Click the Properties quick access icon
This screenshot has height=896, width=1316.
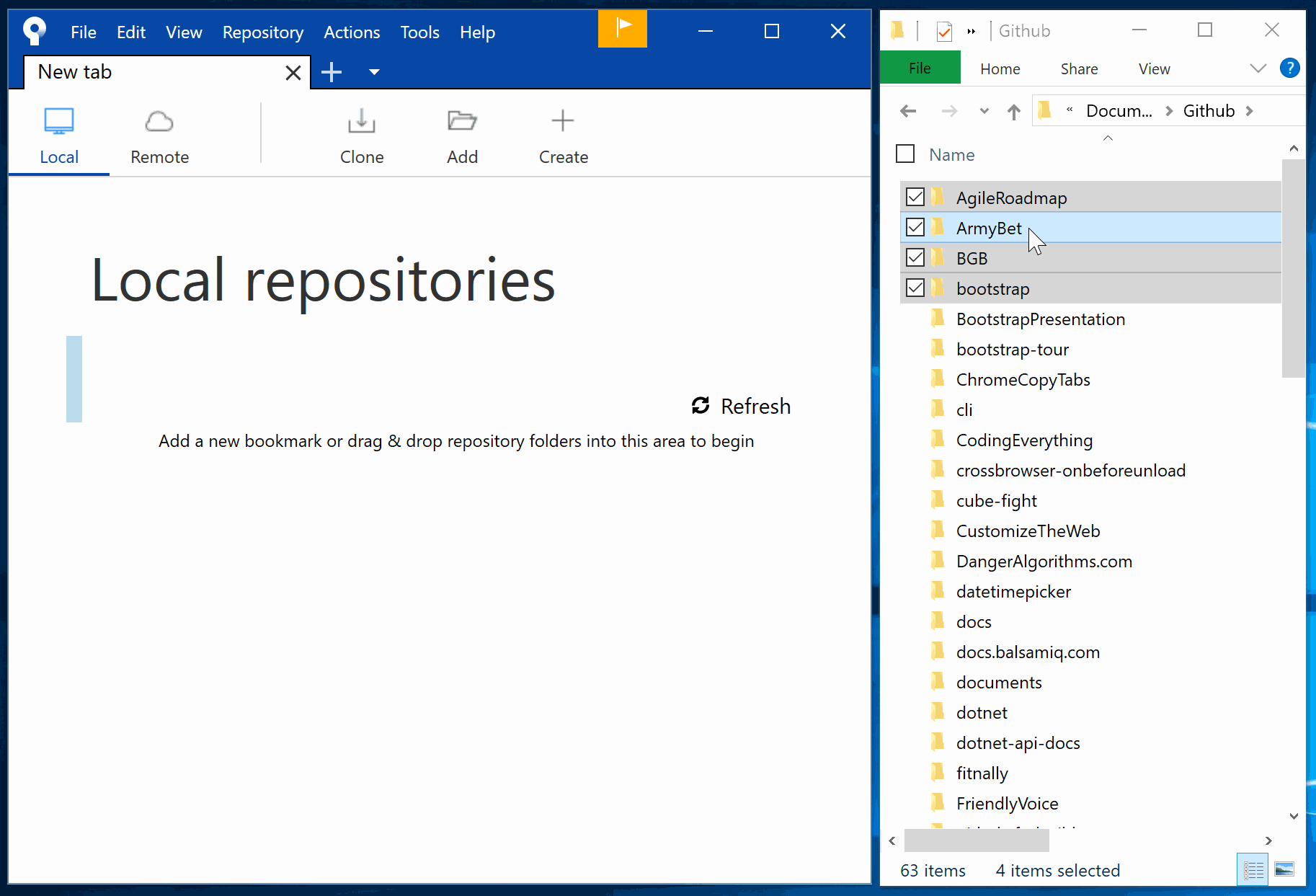click(x=944, y=31)
